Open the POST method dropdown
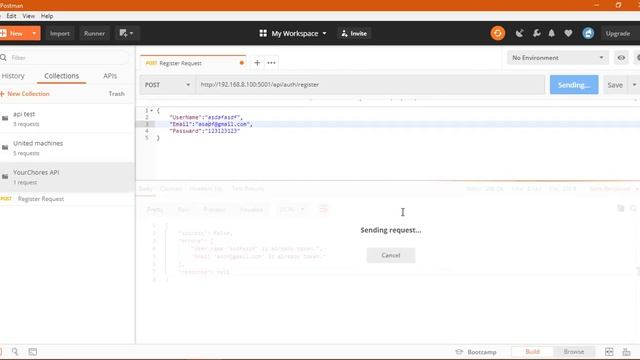 [168, 85]
